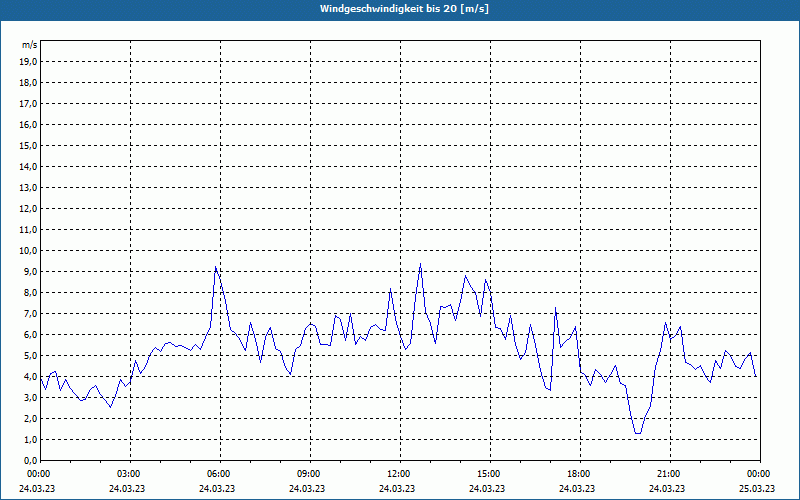Screen dimensions: 800x500
Task: Select the 09:00 time label
Action: point(310,474)
